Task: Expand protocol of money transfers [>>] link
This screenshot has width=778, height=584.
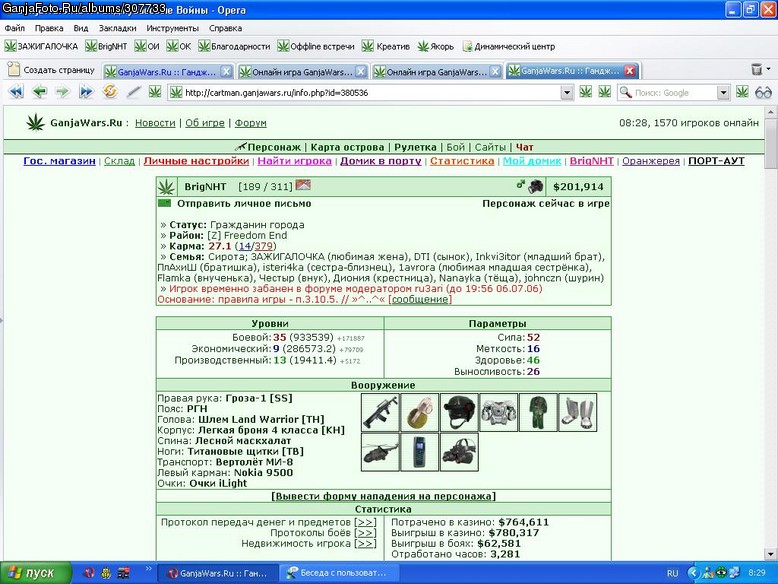Action: (365, 522)
